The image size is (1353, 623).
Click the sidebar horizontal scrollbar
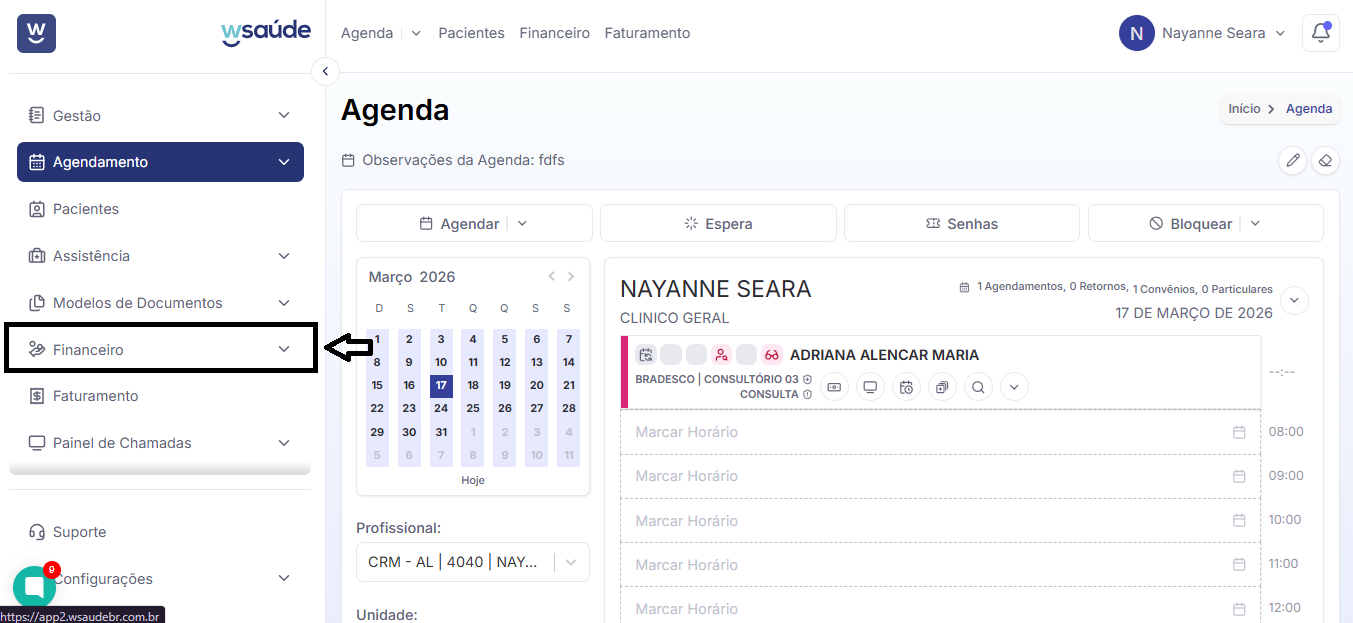tap(160, 469)
